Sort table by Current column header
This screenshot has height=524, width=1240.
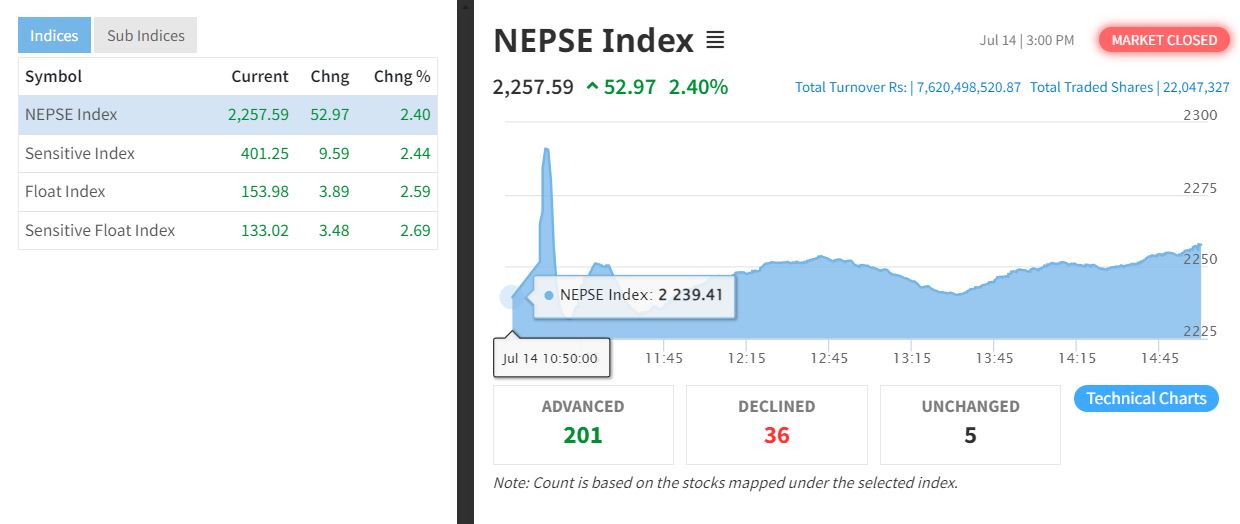point(260,76)
